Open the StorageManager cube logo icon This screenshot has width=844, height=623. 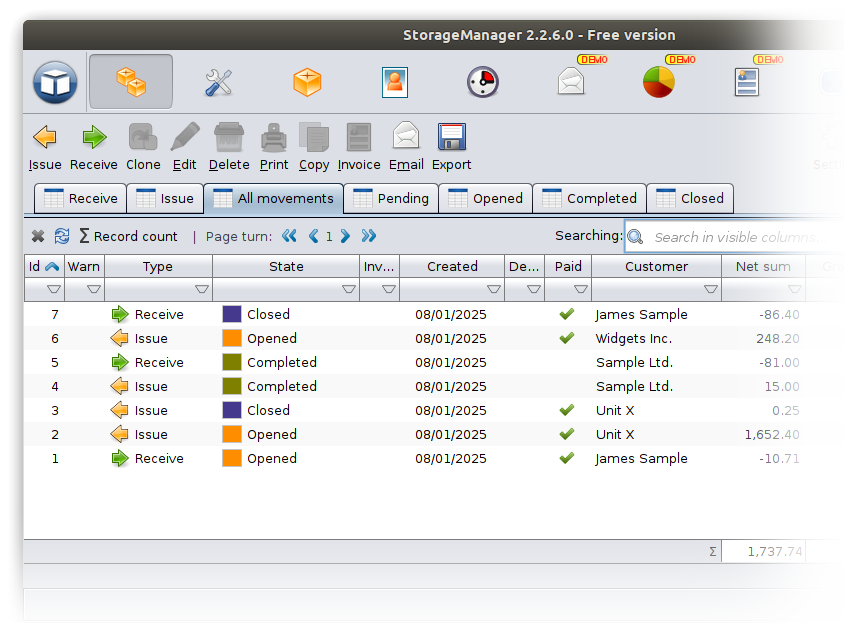point(55,82)
